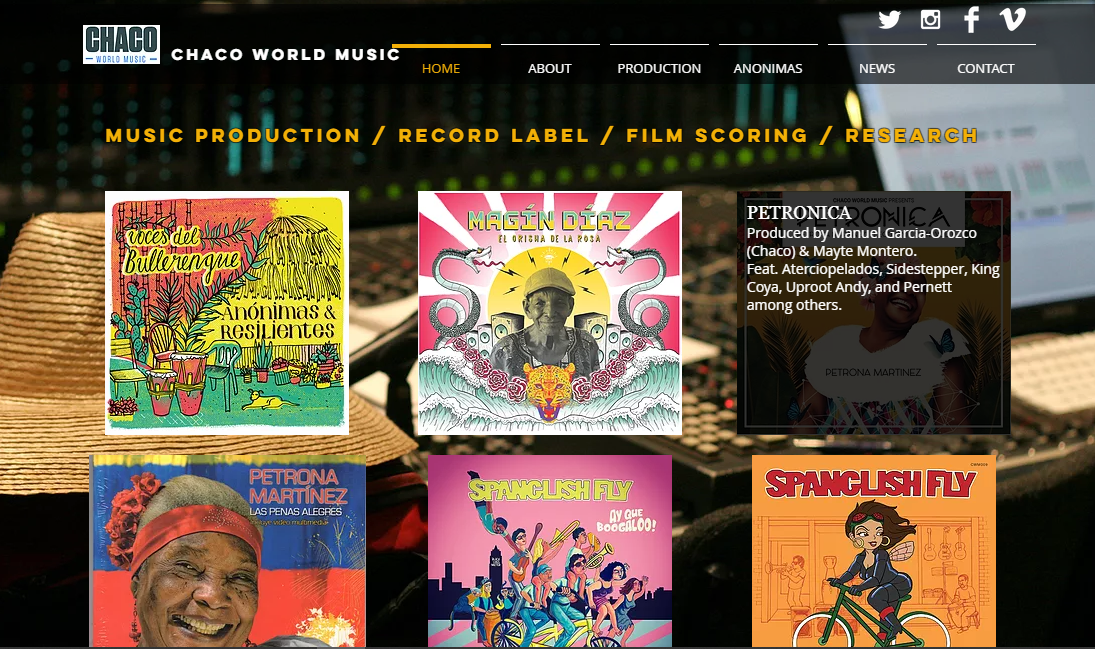Click the Chaco World Music logo
The width and height of the screenshot is (1095, 649).
122,45
